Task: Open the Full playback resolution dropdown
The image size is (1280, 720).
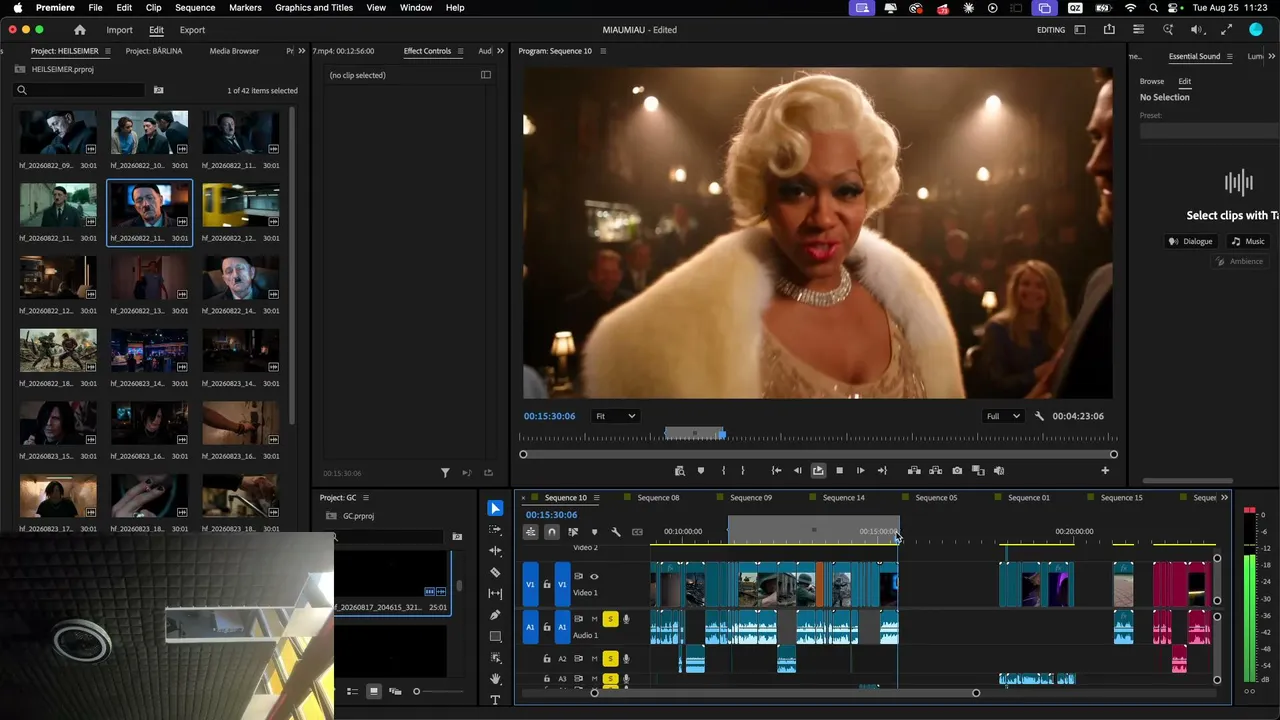Action: (1003, 416)
